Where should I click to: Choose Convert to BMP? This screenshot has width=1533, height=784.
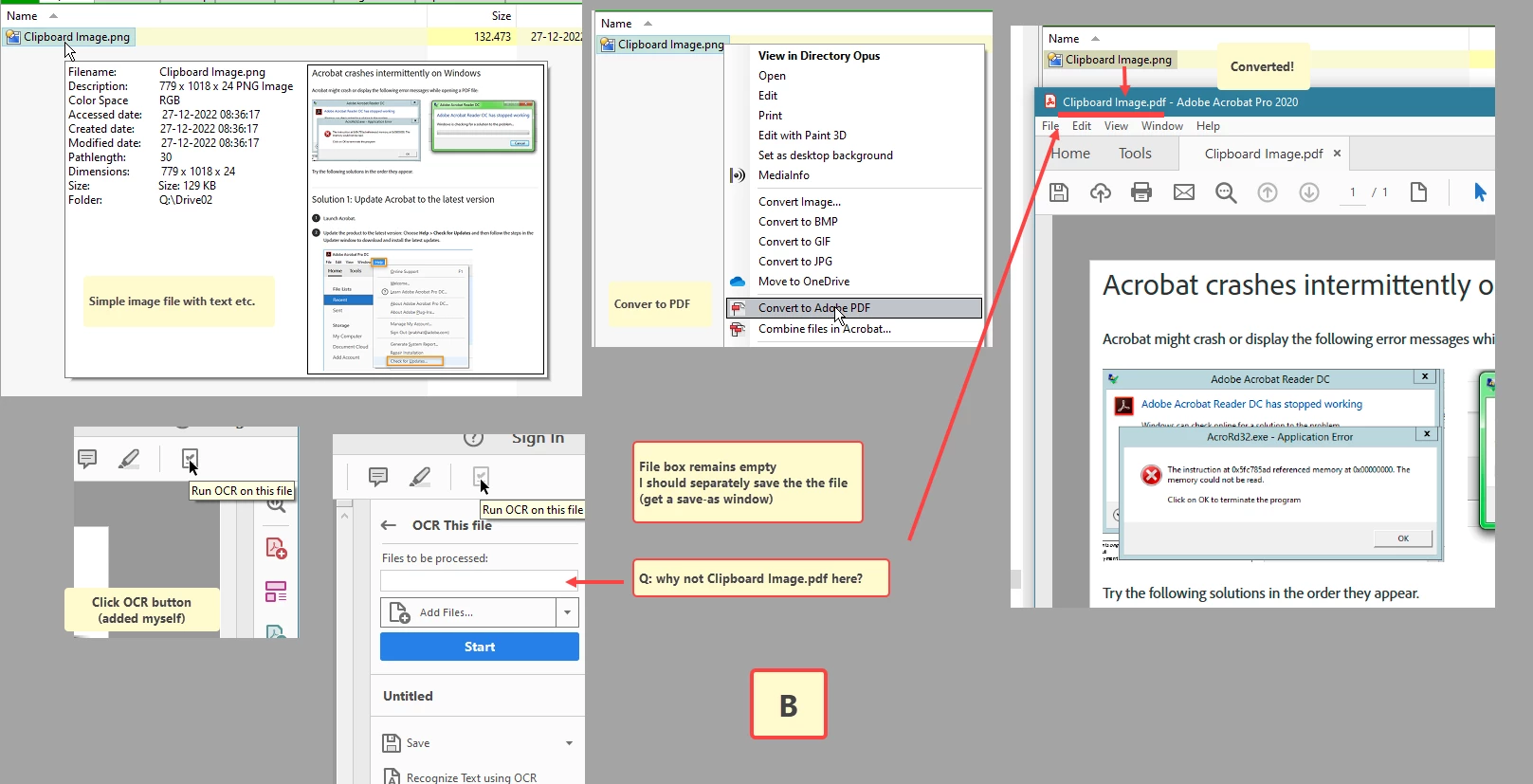click(x=797, y=222)
